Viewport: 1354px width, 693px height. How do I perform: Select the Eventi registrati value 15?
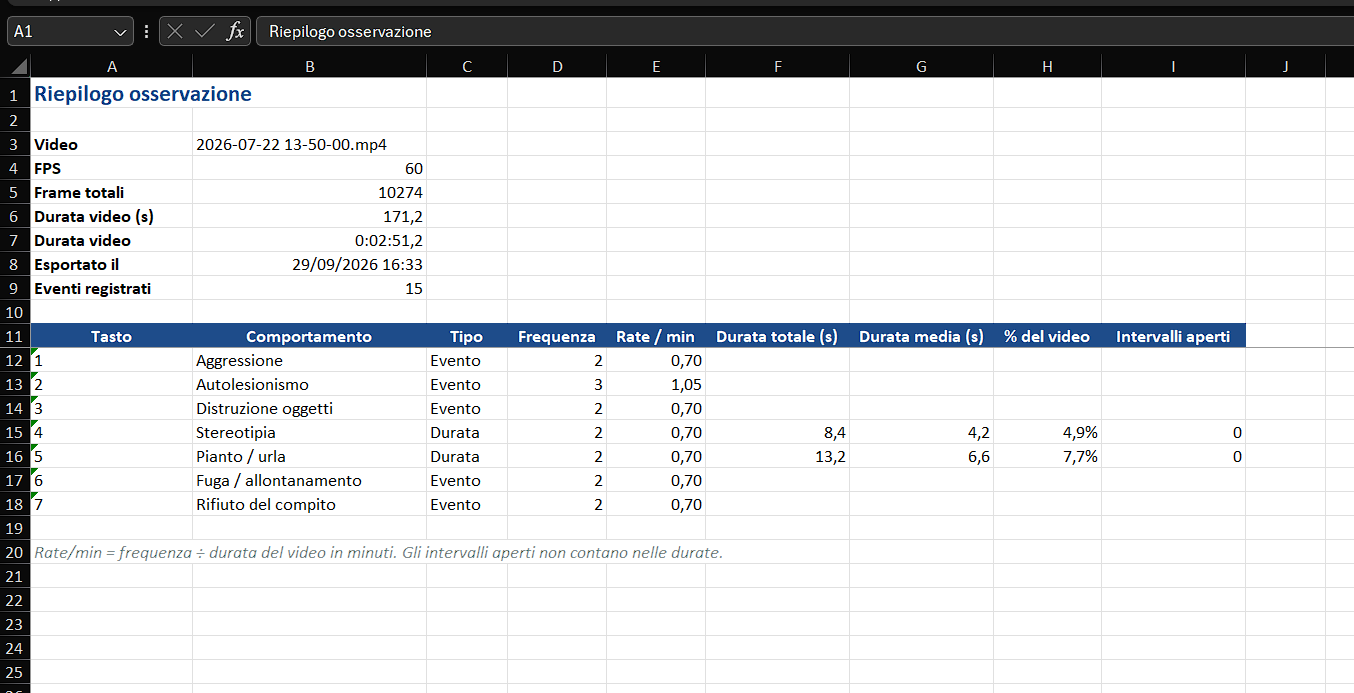click(309, 288)
